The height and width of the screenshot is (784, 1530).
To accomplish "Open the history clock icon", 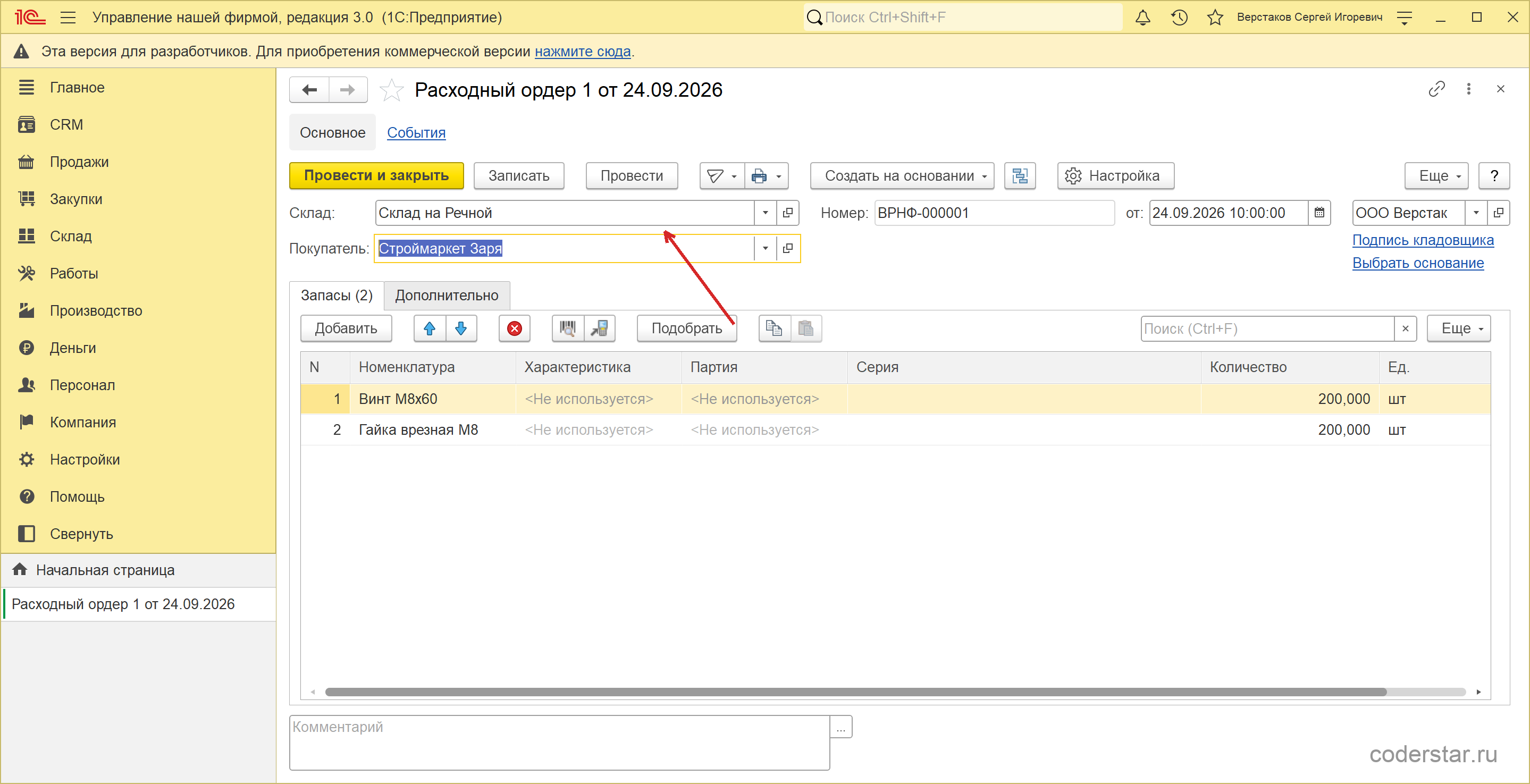I will [x=1179, y=17].
